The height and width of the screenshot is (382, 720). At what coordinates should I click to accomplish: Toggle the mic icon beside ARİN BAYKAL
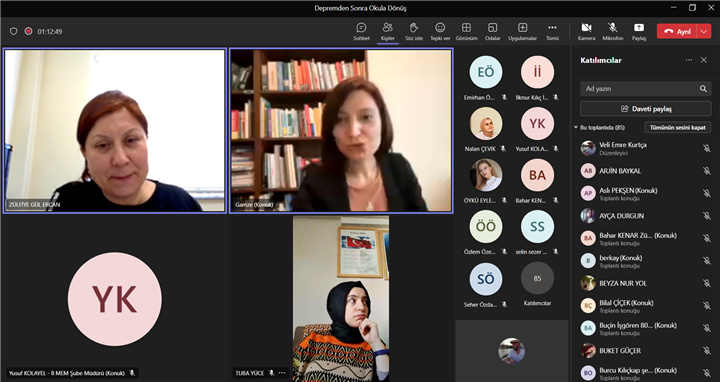(706, 171)
